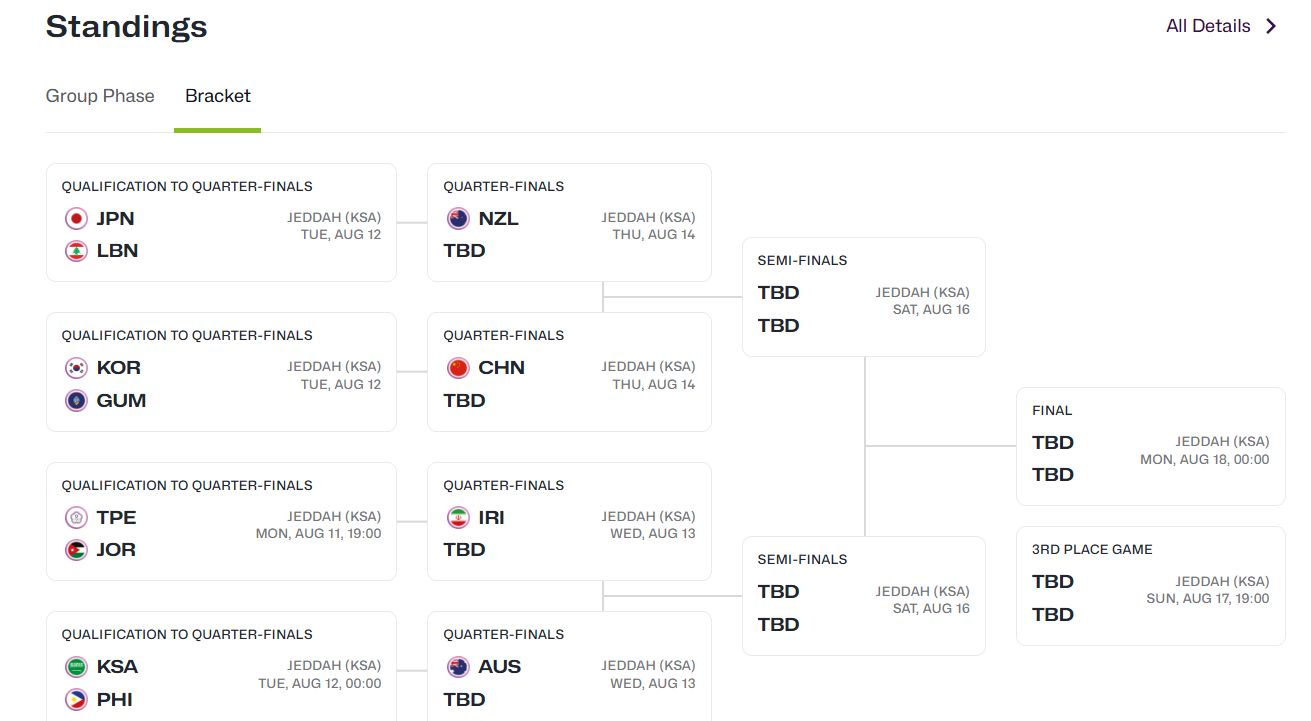Click the New Zealand flag icon
This screenshot has width=1311, height=721.
(458, 219)
